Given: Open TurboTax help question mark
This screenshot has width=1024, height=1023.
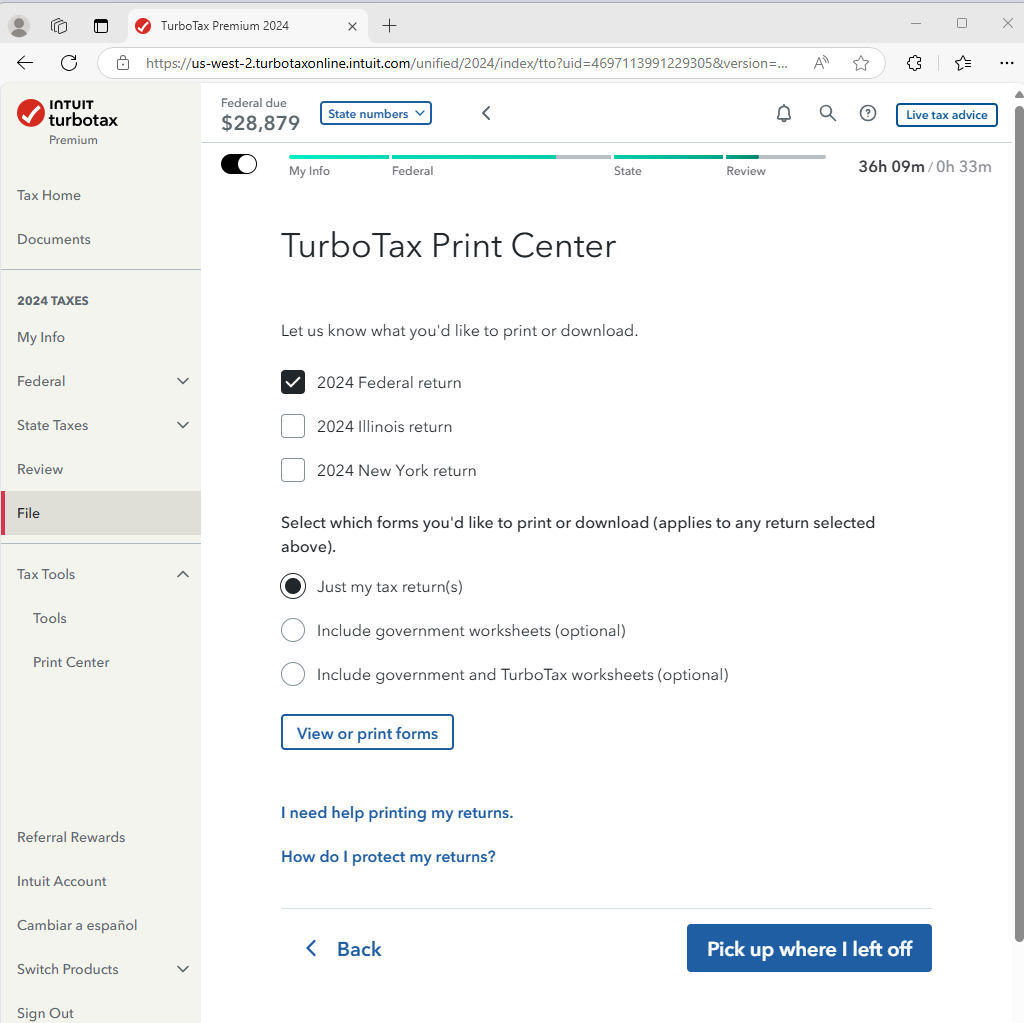Looking at the screenshot, I should point(867,113).
